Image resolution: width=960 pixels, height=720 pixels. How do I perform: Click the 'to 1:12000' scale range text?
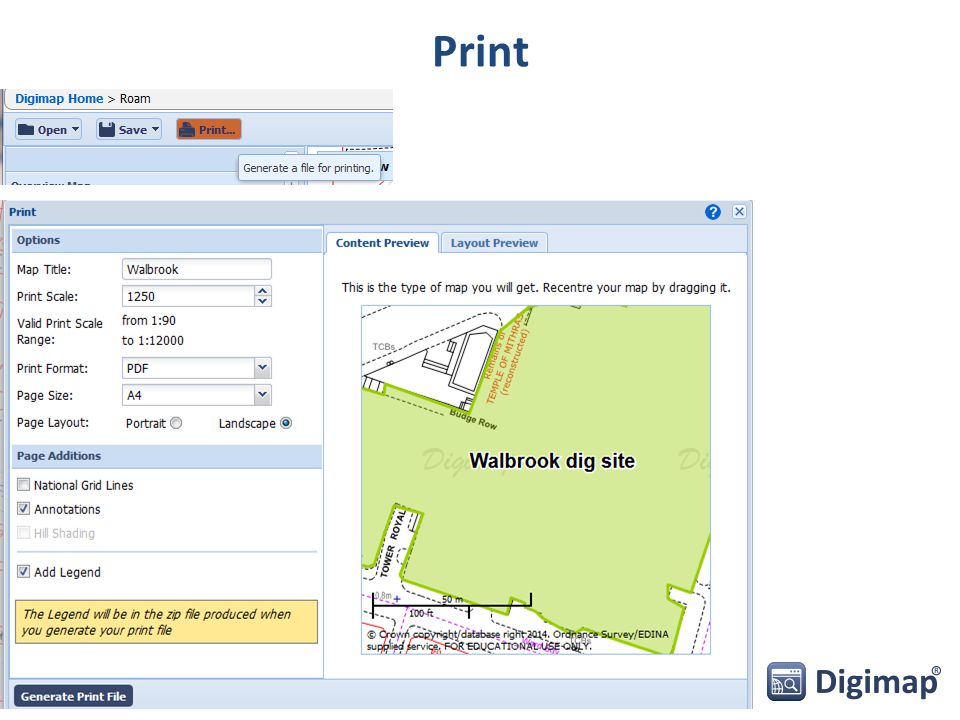click(152, 340)
